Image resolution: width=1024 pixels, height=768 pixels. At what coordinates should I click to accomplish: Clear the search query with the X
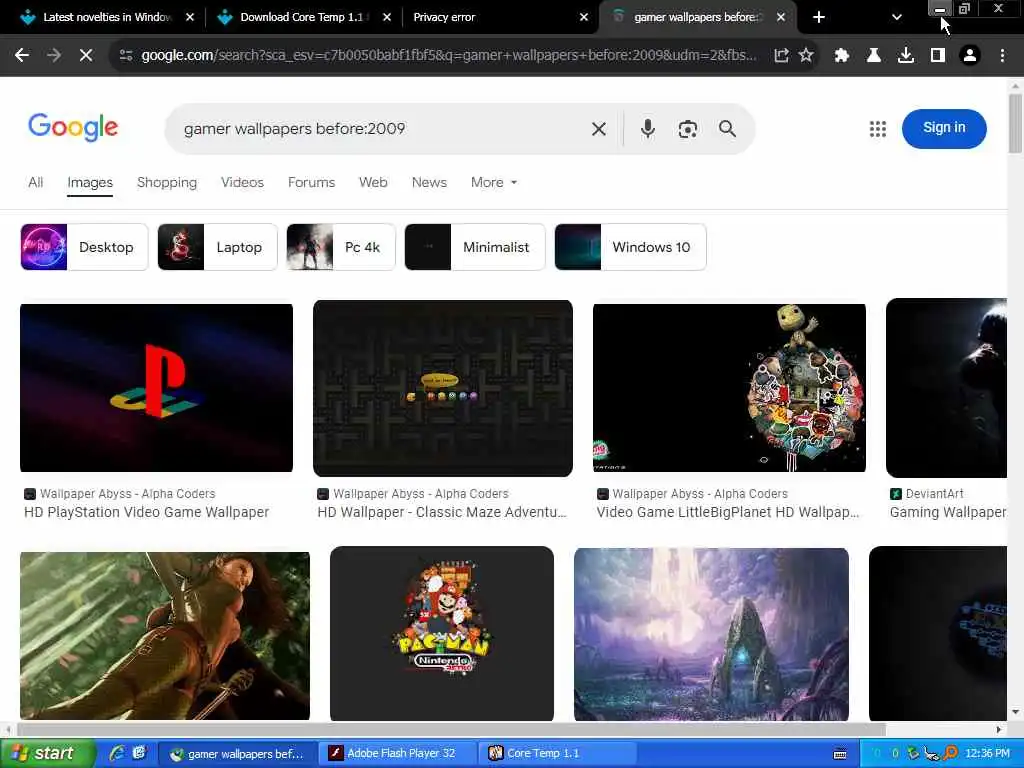pyautogui.click(x=598, y=129)
